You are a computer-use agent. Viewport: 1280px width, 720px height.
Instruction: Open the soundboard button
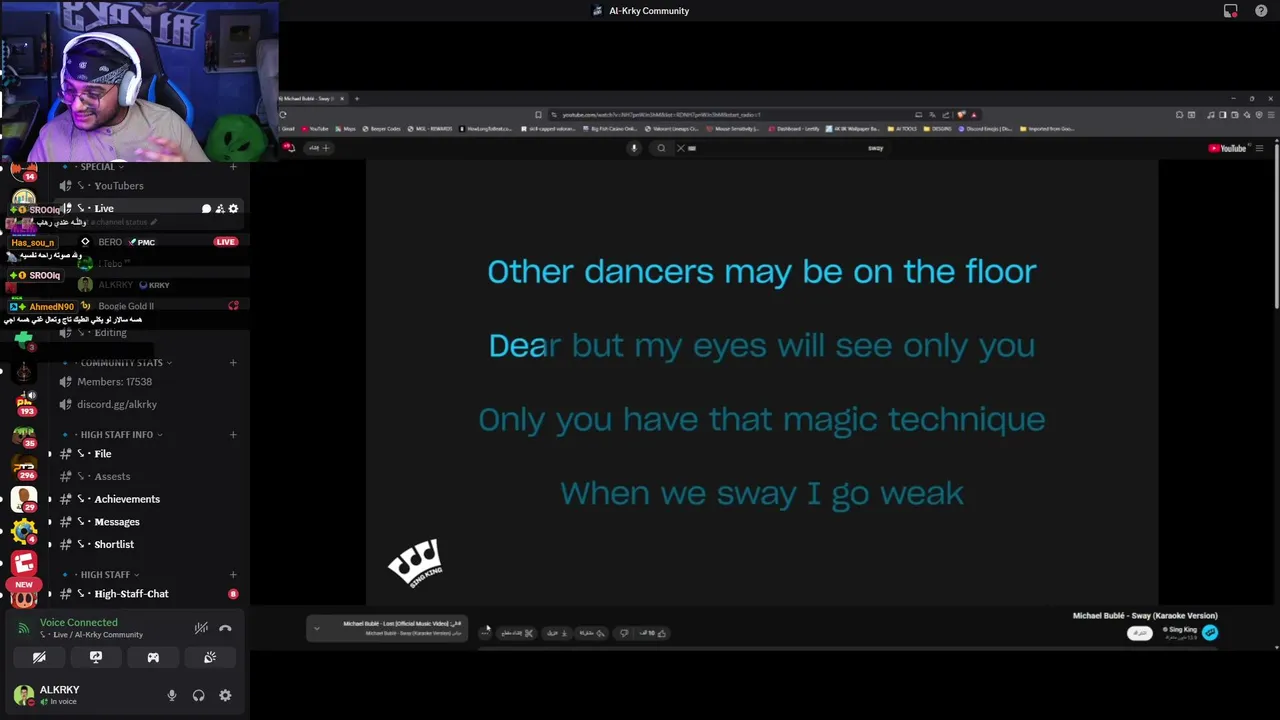[210, 657]
